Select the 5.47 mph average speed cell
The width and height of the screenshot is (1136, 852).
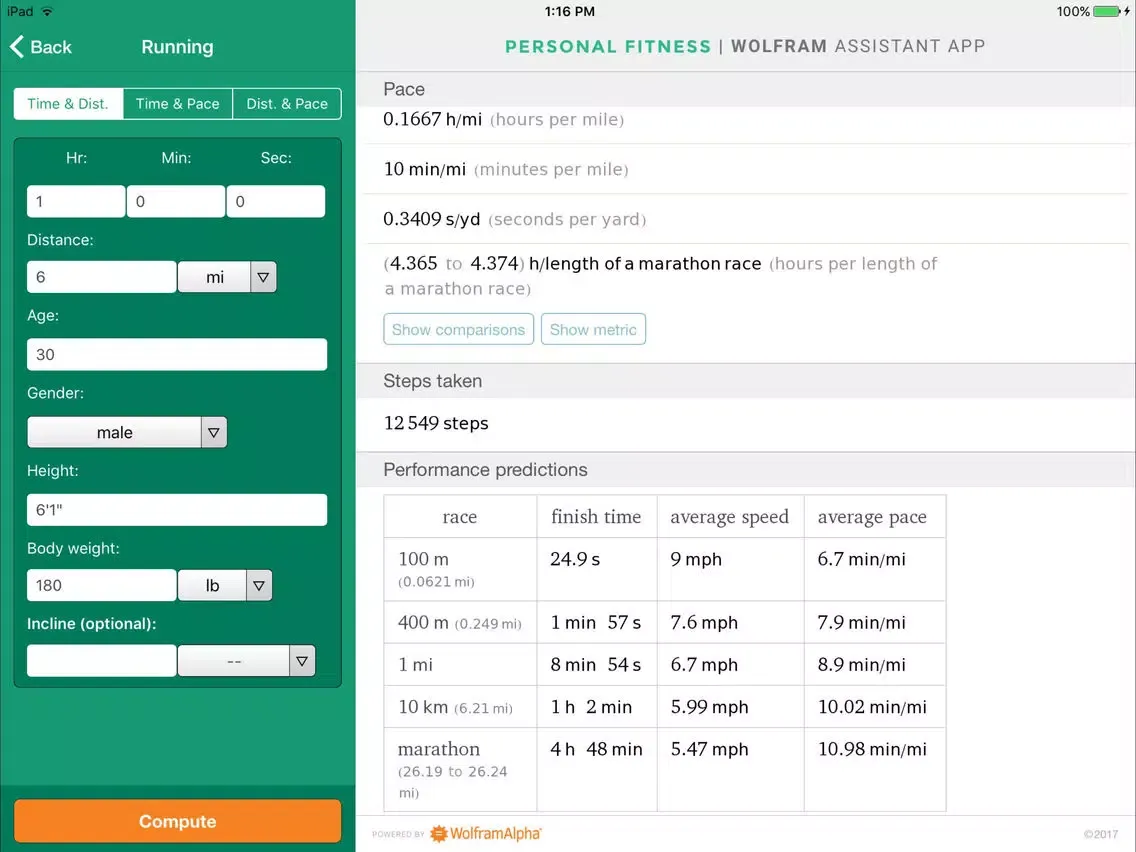730,769
